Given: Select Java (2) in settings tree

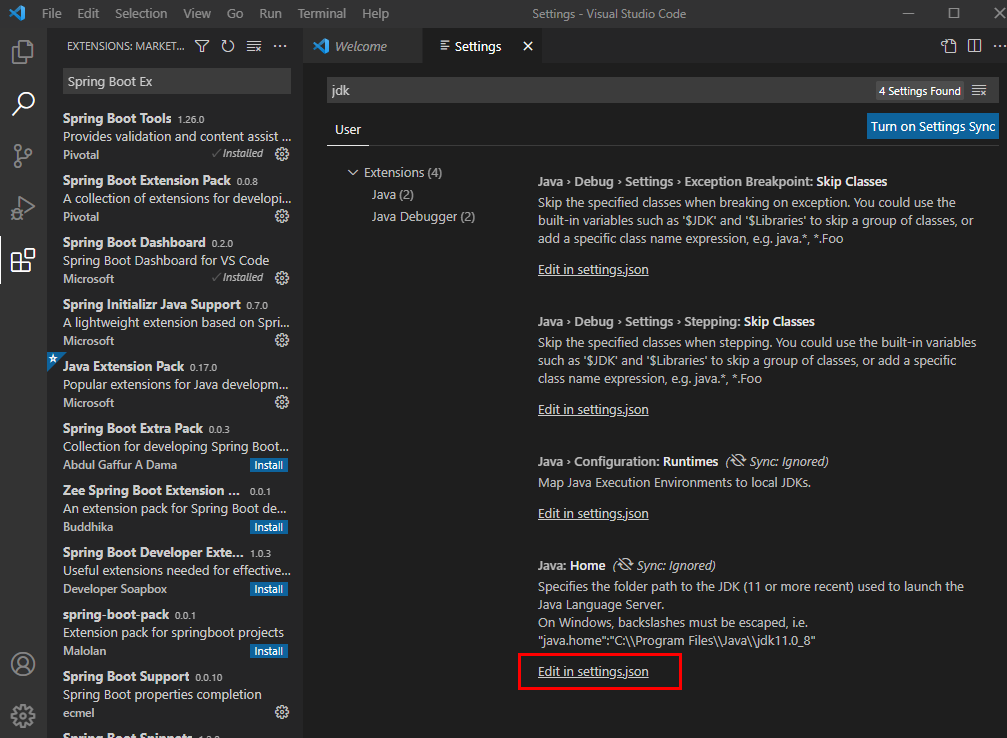Looking at the screenshot, I should tap(392, 195).
